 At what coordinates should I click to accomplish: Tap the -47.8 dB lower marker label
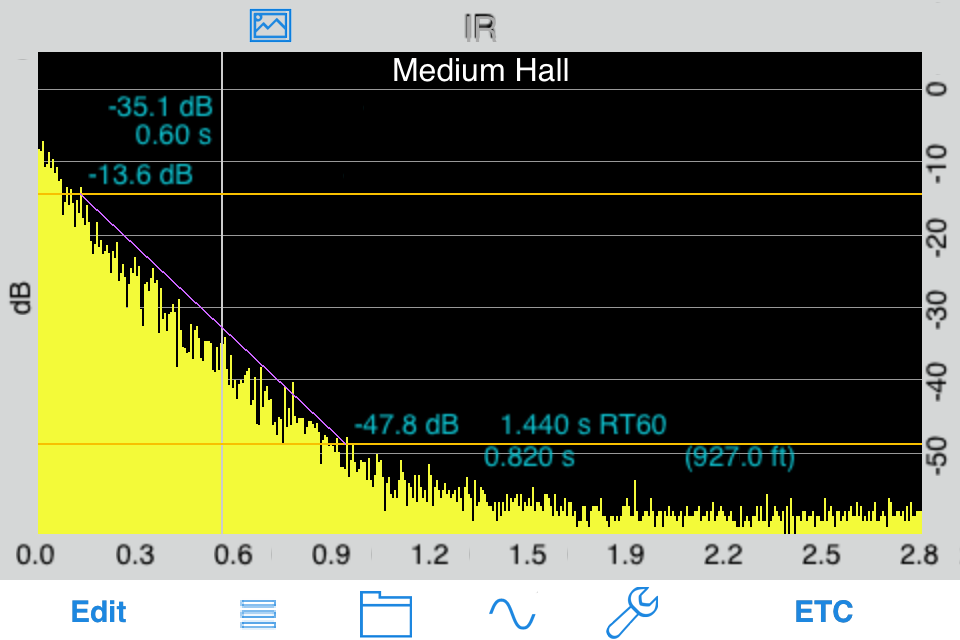pos(407,424)
